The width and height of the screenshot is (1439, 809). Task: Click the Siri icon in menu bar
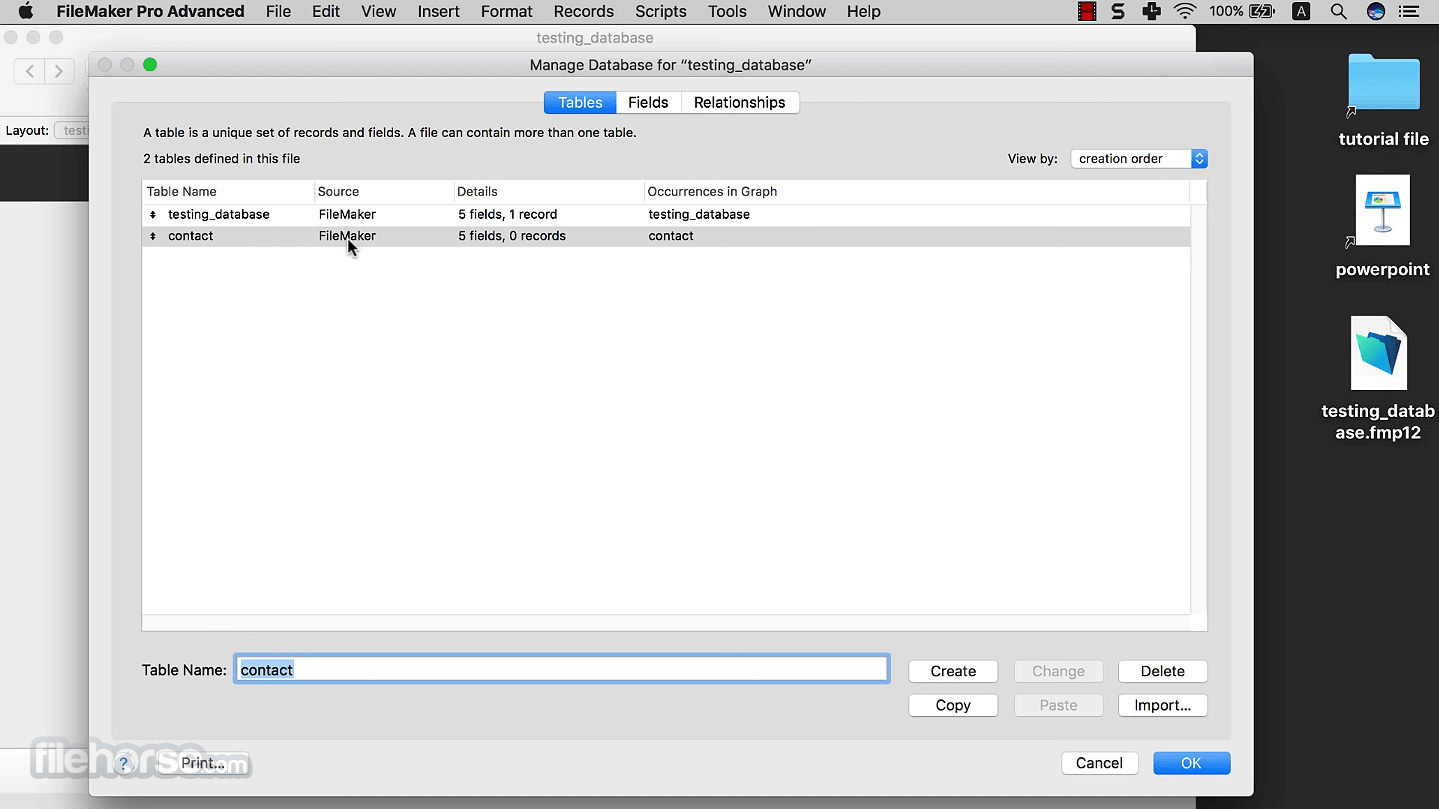click(x=1376, y=12)
